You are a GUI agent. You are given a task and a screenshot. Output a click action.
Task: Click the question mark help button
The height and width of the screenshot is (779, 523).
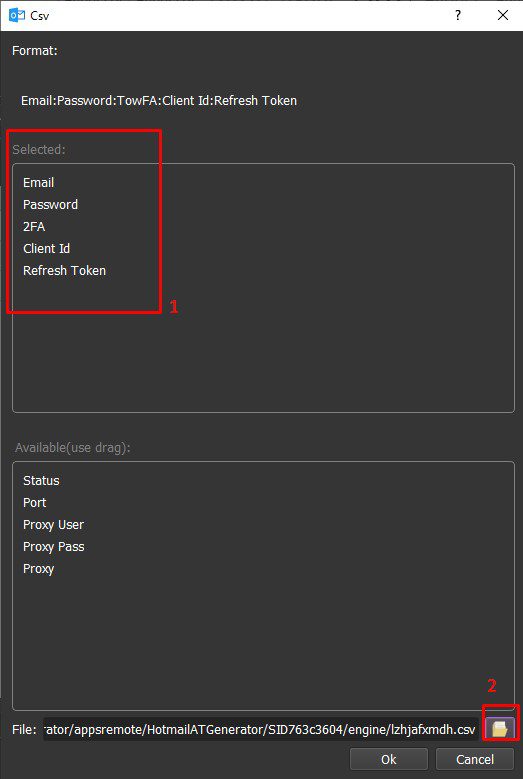coord(457,15)
